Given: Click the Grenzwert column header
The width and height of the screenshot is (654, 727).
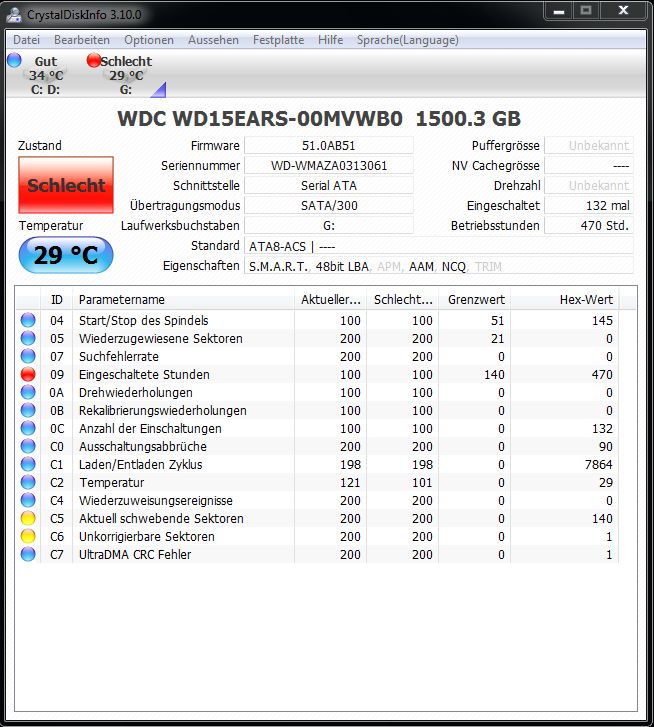Looking at the screenshot, I should pos(475,300).
